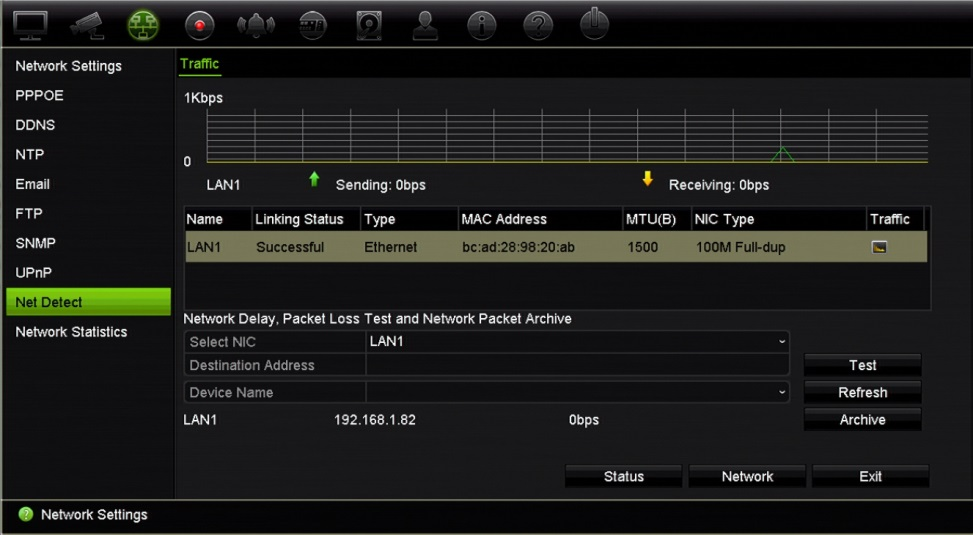Screen dimensions: 973x535
Task: Click the NIC Type column header
Action: pos(779,219)
